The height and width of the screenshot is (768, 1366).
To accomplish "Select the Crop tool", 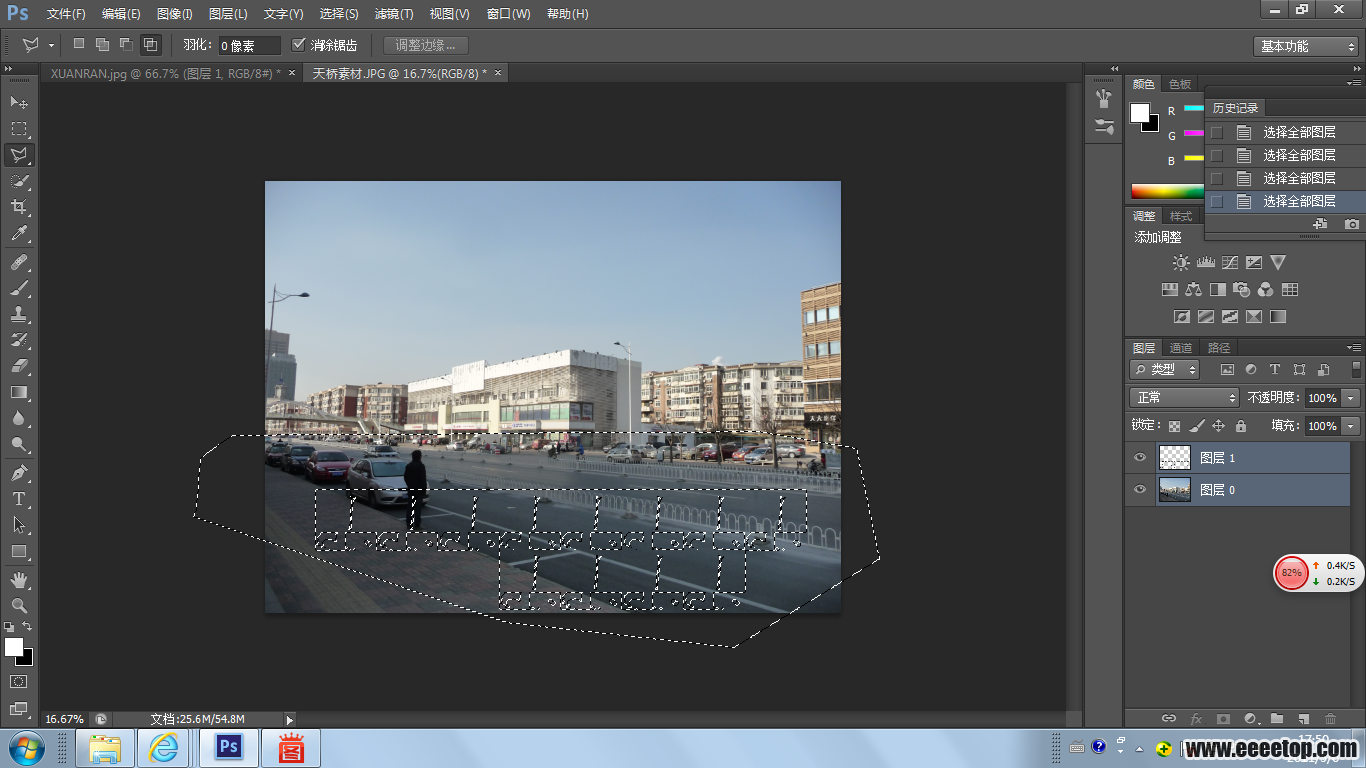I will pos(19,207).
